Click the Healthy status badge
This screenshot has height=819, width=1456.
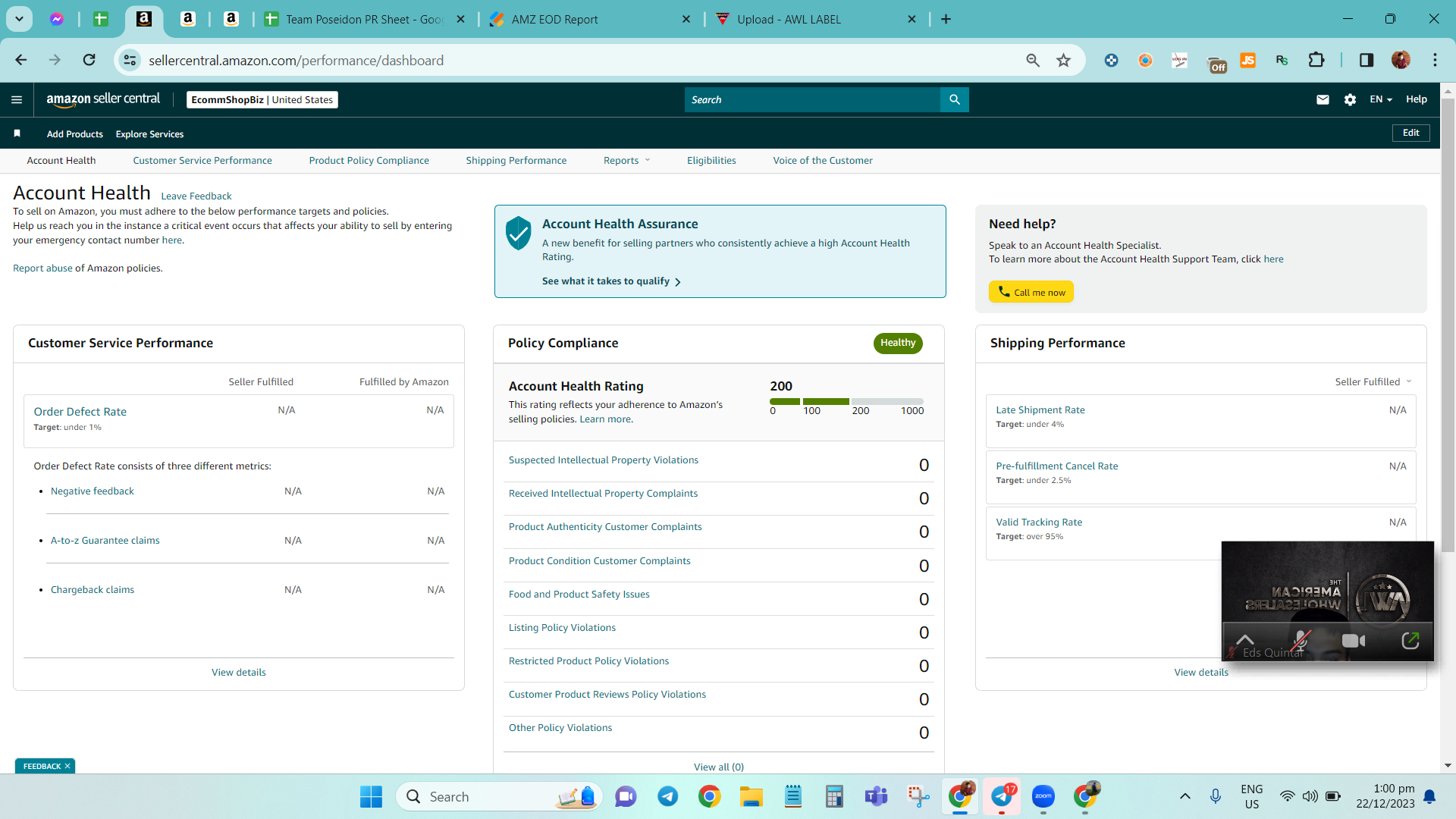coord(898,343)
